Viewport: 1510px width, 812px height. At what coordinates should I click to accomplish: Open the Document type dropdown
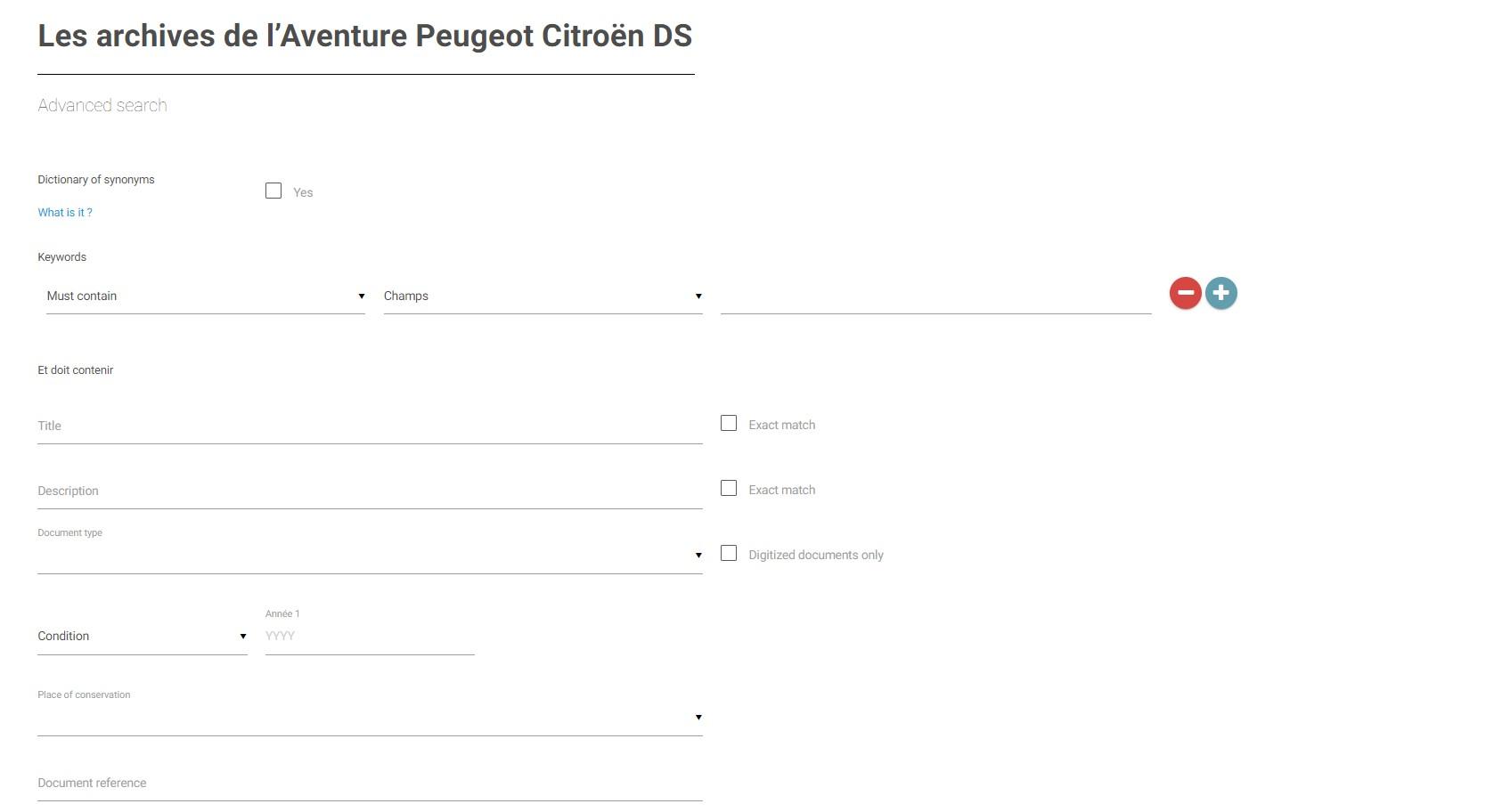[369, 556]
